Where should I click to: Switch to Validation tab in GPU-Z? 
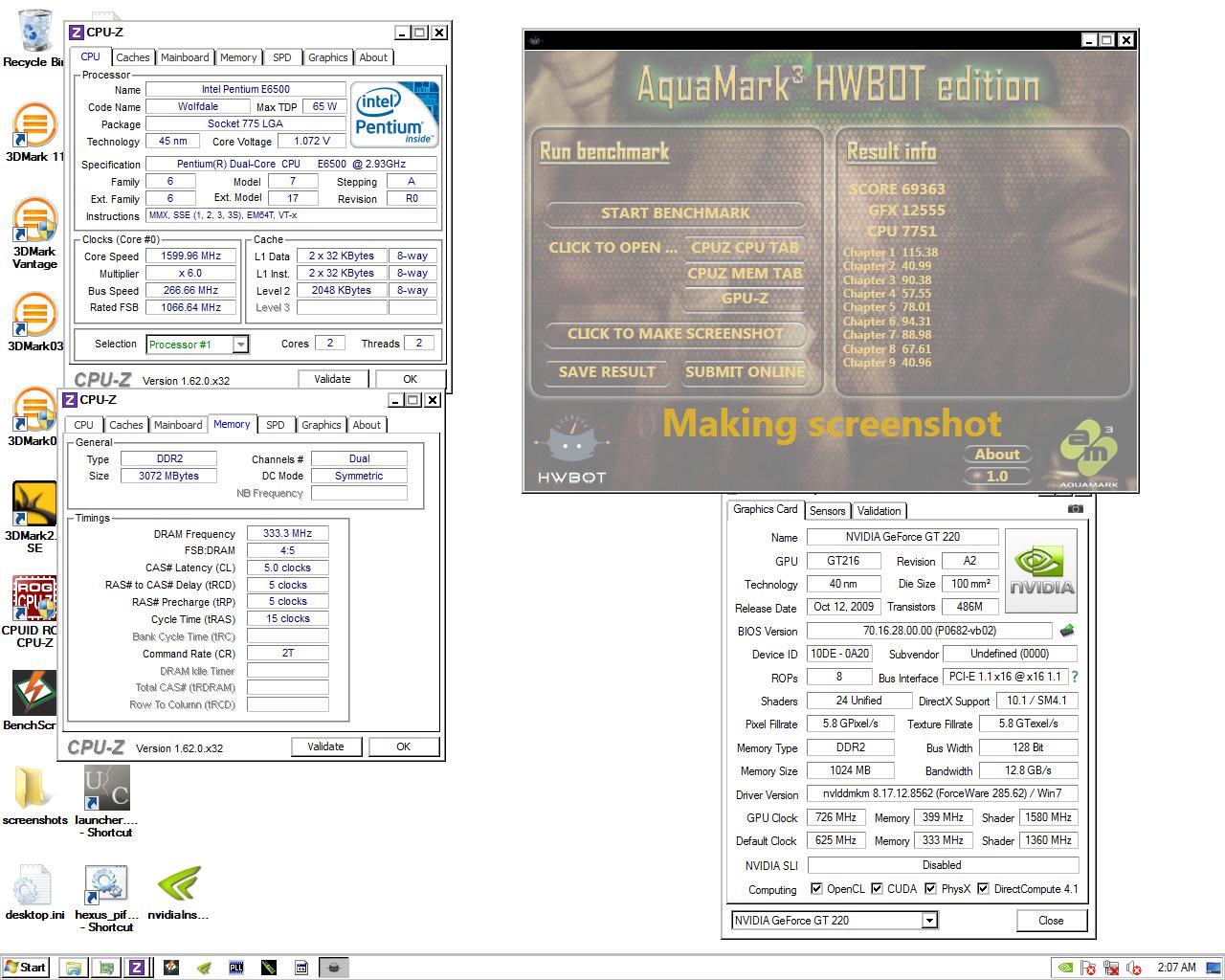pyautogui.click(x=879, y=511)
